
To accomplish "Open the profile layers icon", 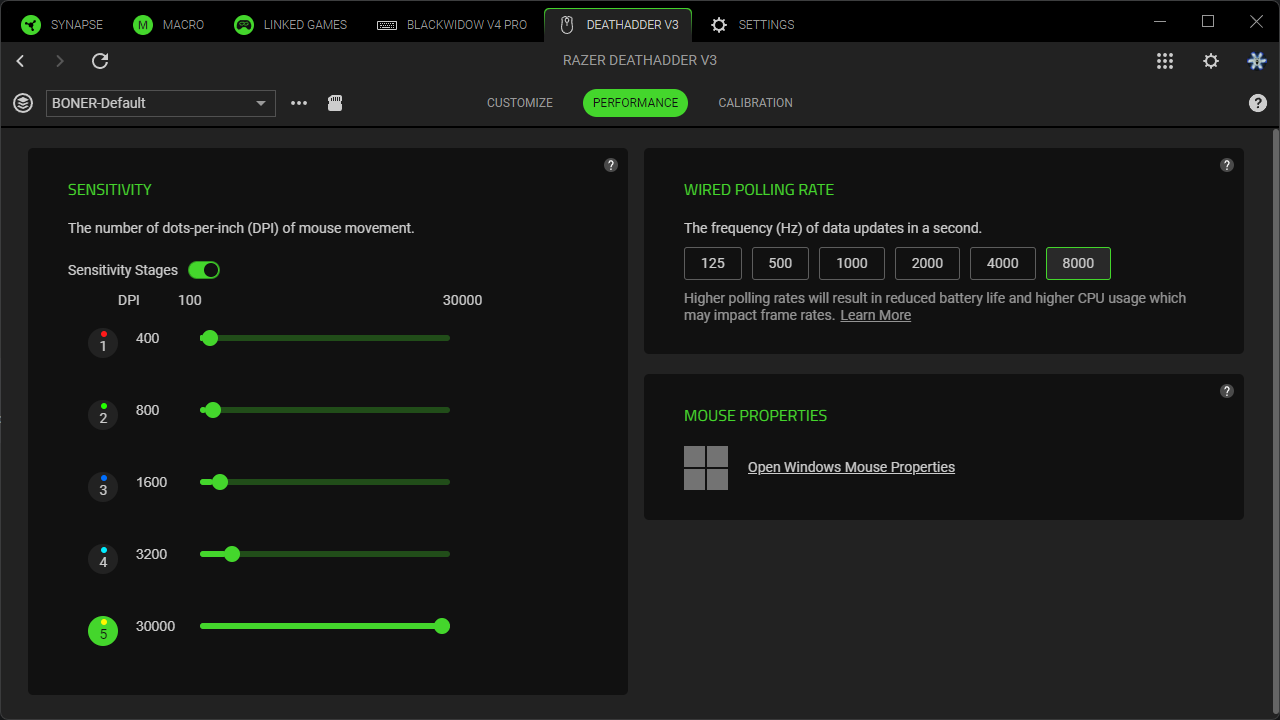I will (x=23, y=103).
